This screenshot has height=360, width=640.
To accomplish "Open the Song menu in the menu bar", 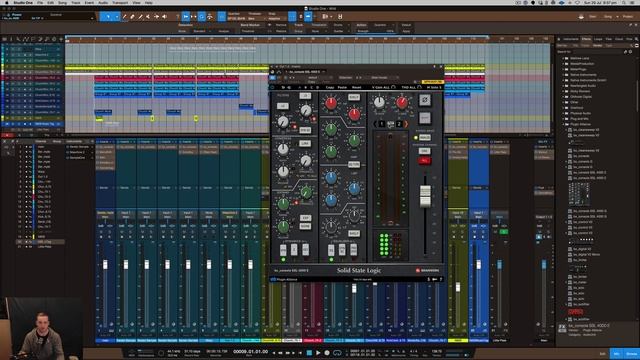I will coord(62,2).
